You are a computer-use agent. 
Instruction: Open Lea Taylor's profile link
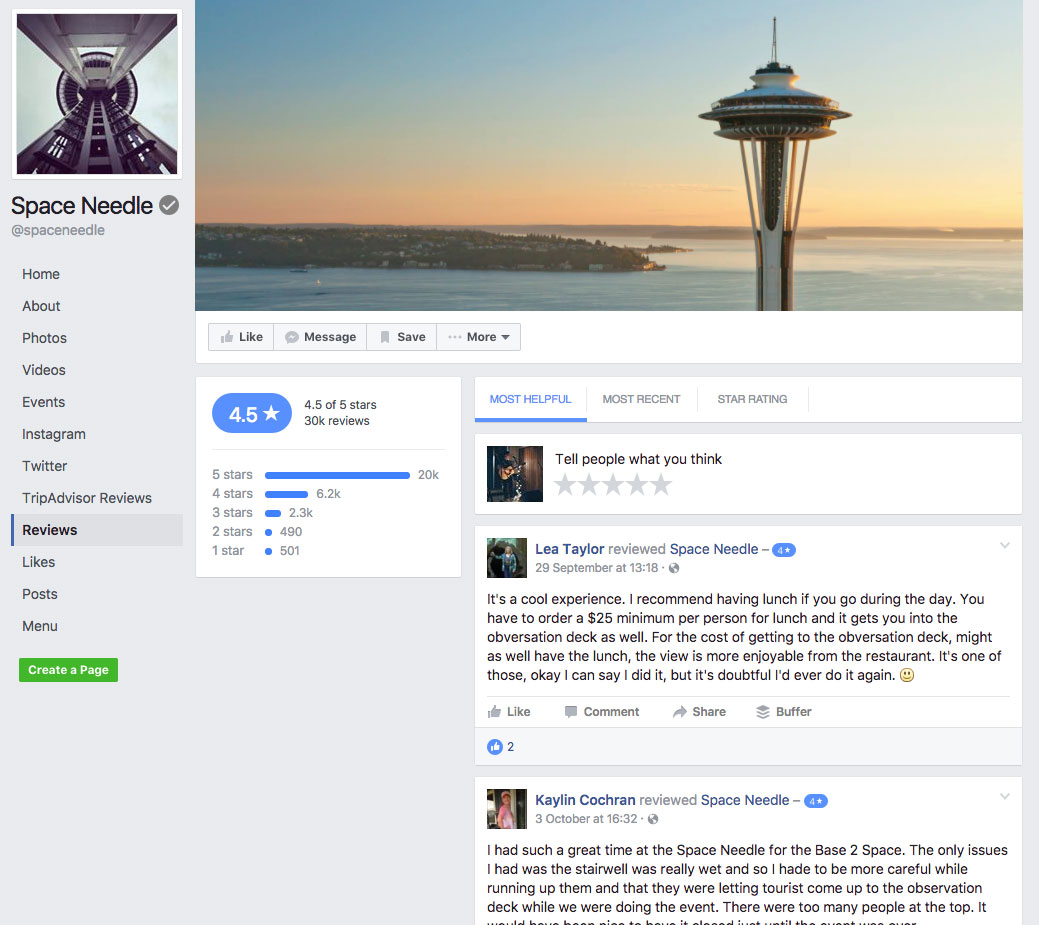(x=569, y=549)
